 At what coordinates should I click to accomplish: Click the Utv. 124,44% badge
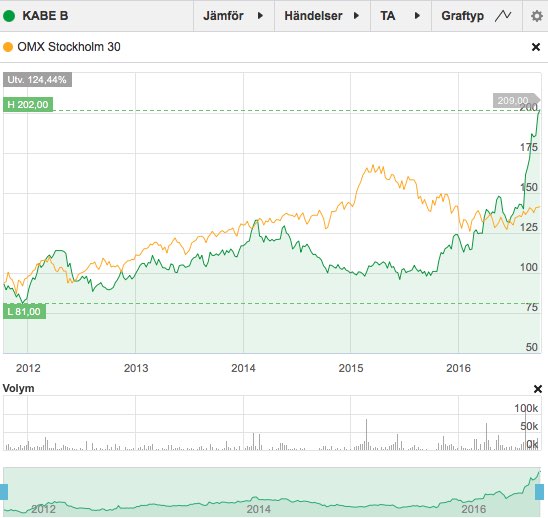[37, 80]
